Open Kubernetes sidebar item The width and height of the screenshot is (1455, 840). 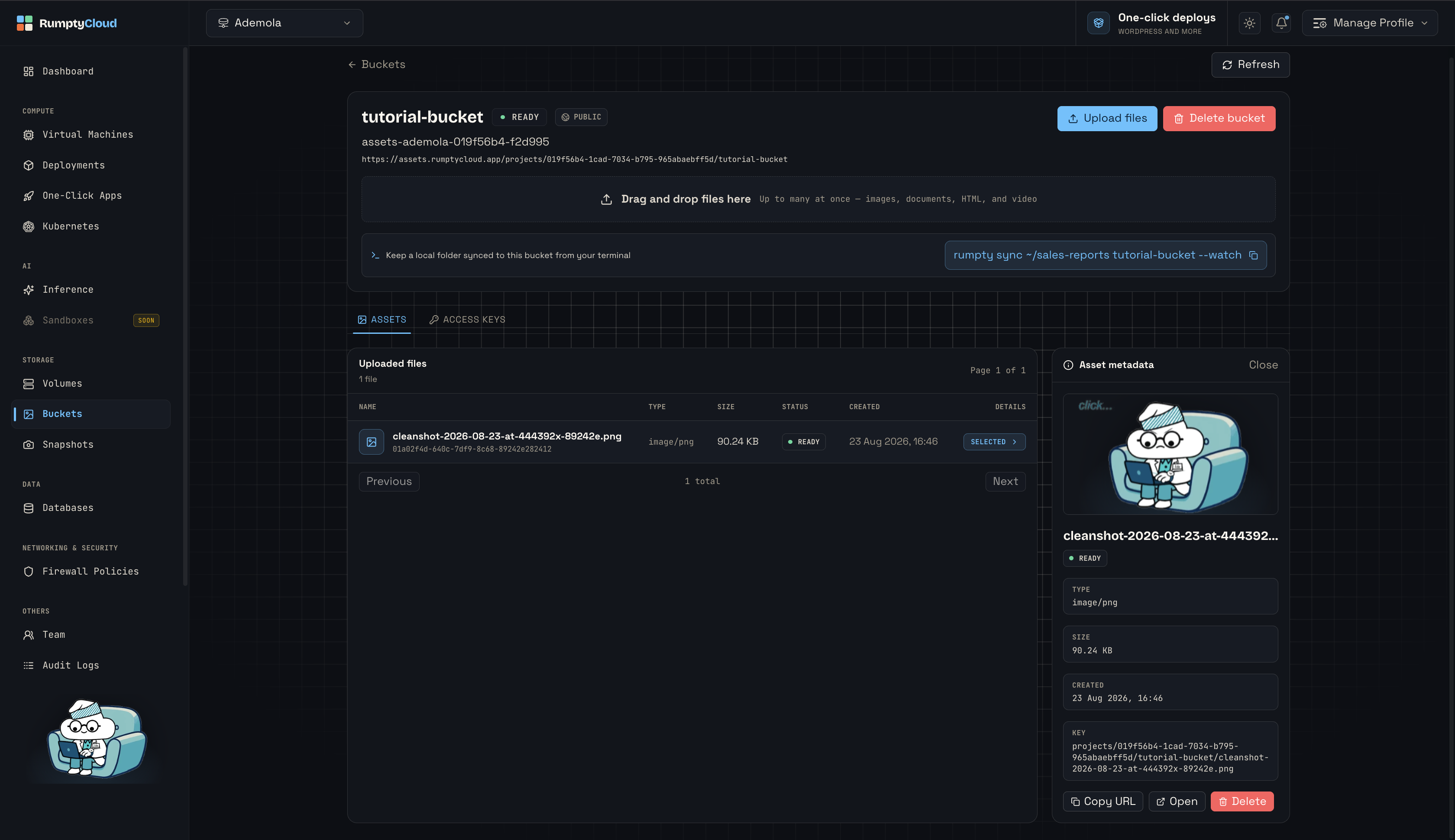[91, 226]
